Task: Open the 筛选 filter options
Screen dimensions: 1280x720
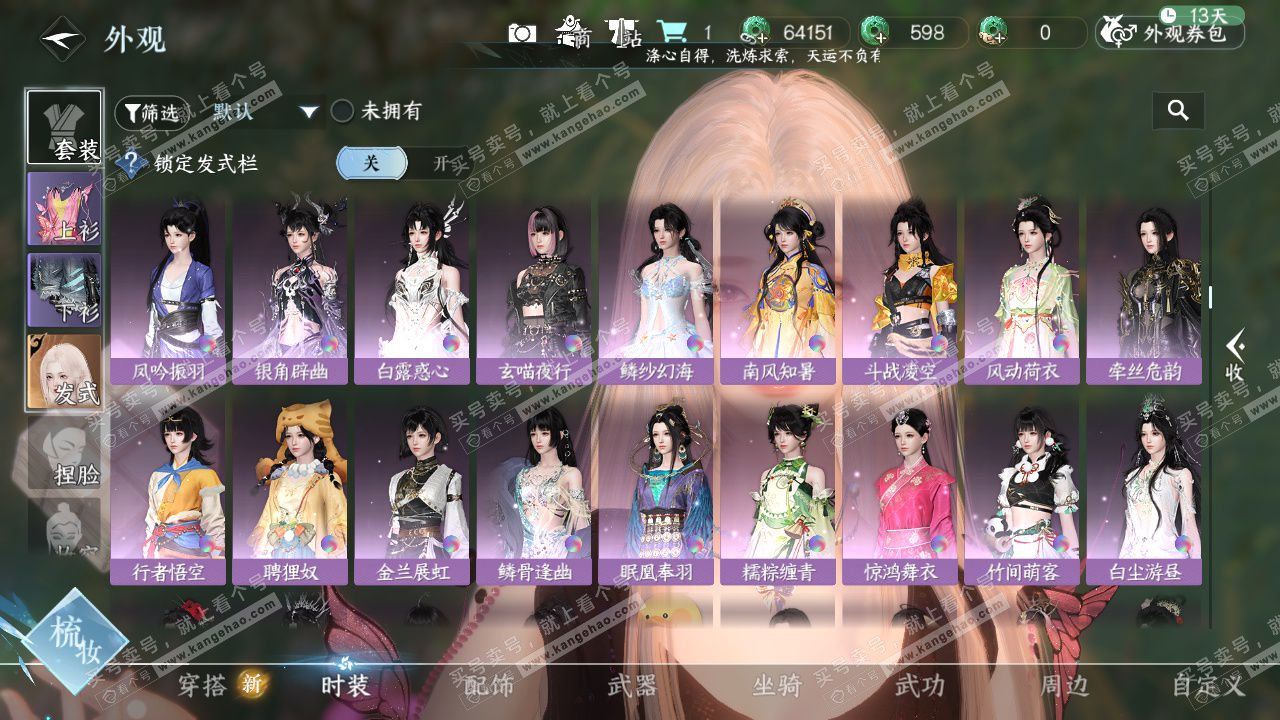Action: [x=150, y=113]
